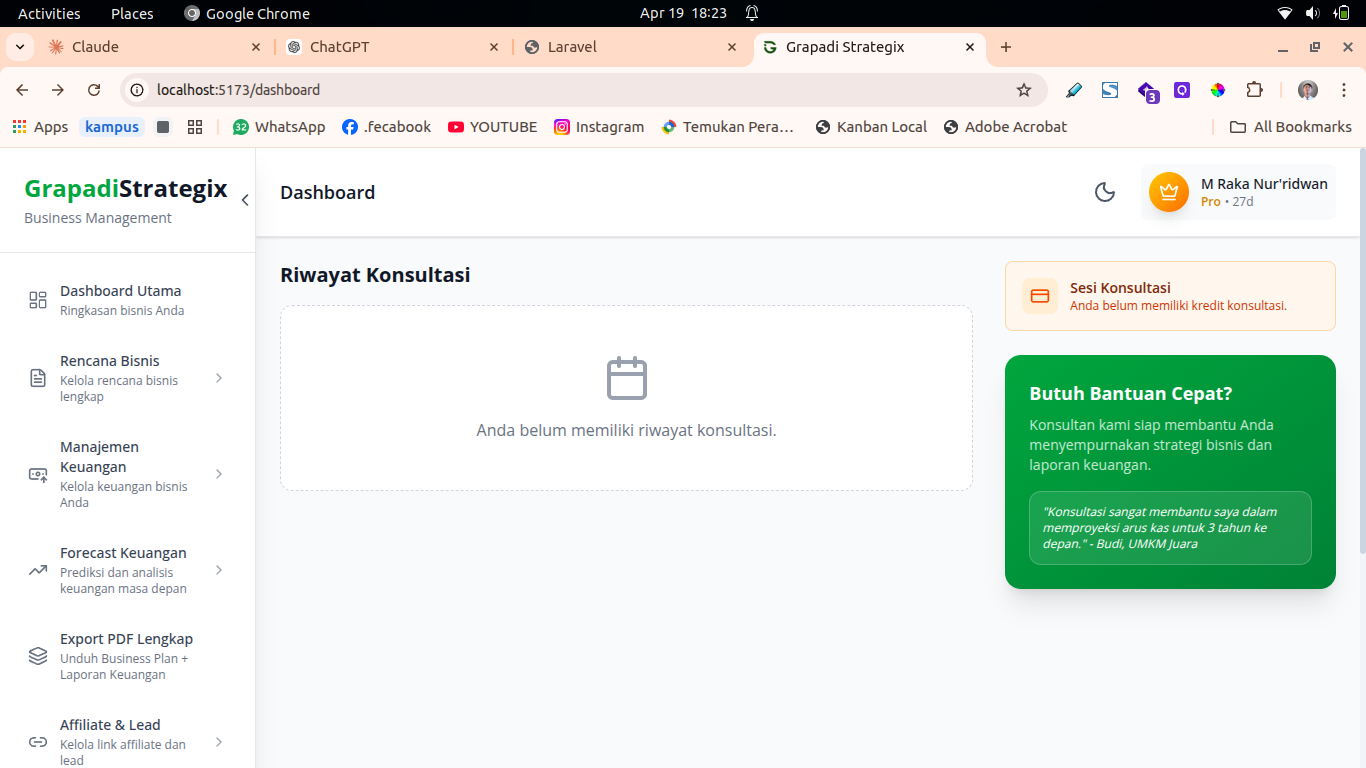Click the Export PDF Lengkap layers icon

[x=38, y=656]
